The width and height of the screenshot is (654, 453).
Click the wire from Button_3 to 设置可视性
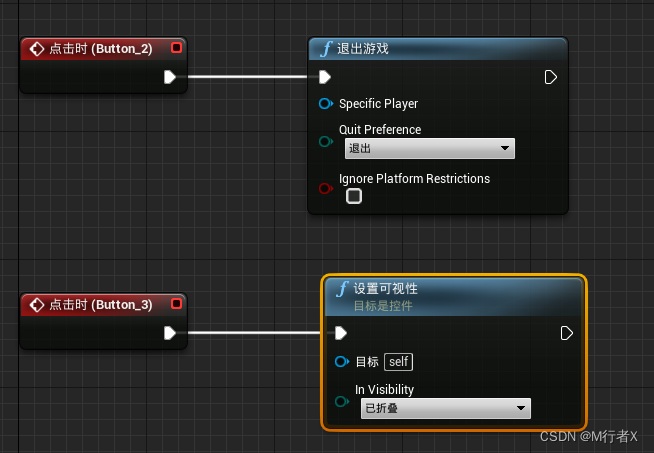point(254,333)
